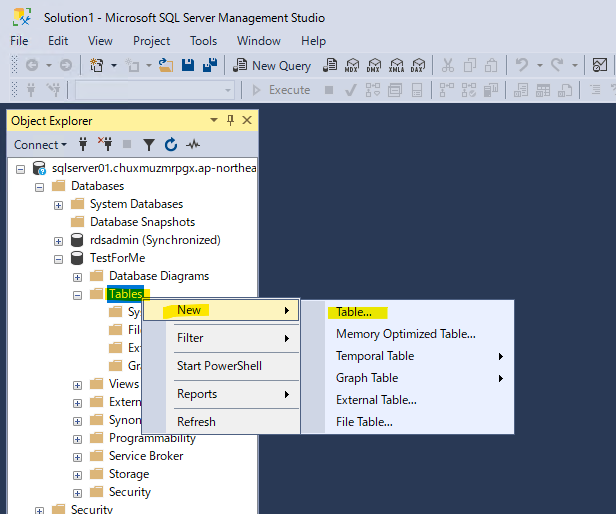Expand the Storage node

tap(77, 475)
